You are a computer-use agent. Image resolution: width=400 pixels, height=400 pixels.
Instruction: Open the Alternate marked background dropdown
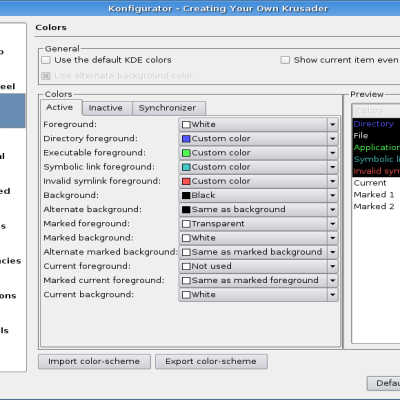pos(259,252)
